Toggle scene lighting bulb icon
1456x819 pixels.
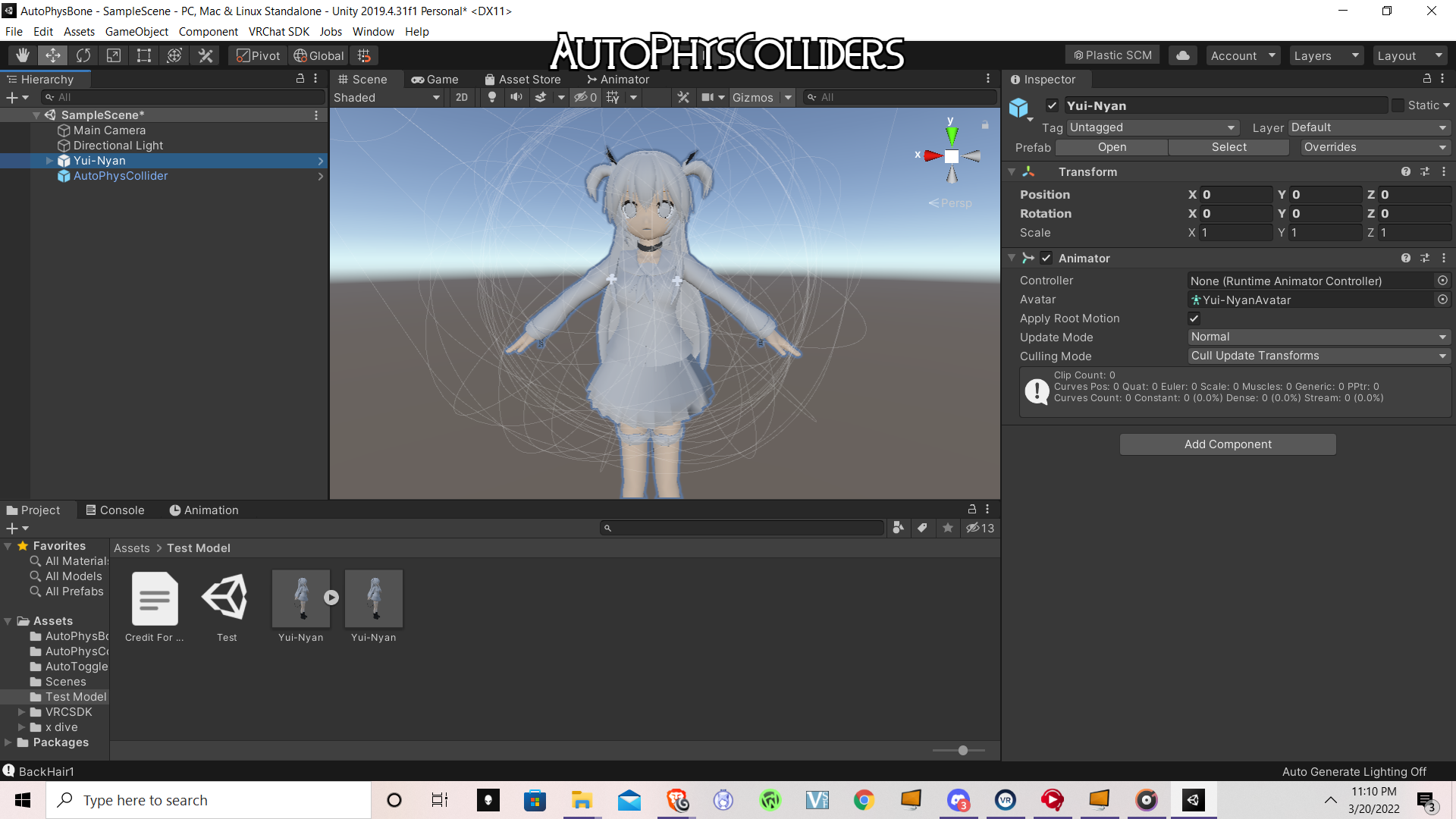click(x=492, y=97)
